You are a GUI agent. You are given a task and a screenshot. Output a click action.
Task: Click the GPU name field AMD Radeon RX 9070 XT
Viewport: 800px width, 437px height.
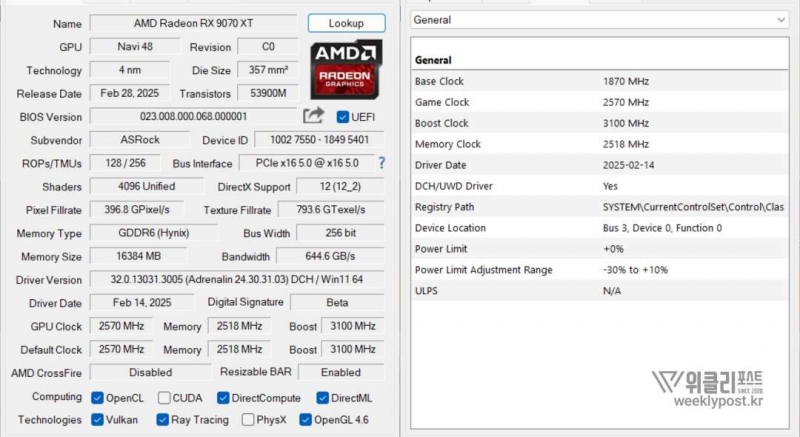[x=193, y=23]
